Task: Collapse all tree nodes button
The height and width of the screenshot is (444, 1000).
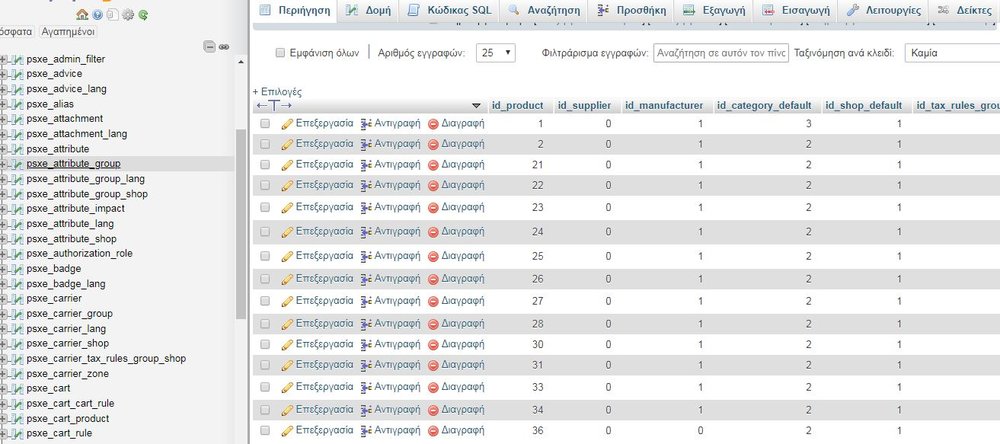Action: click(209, 47)
